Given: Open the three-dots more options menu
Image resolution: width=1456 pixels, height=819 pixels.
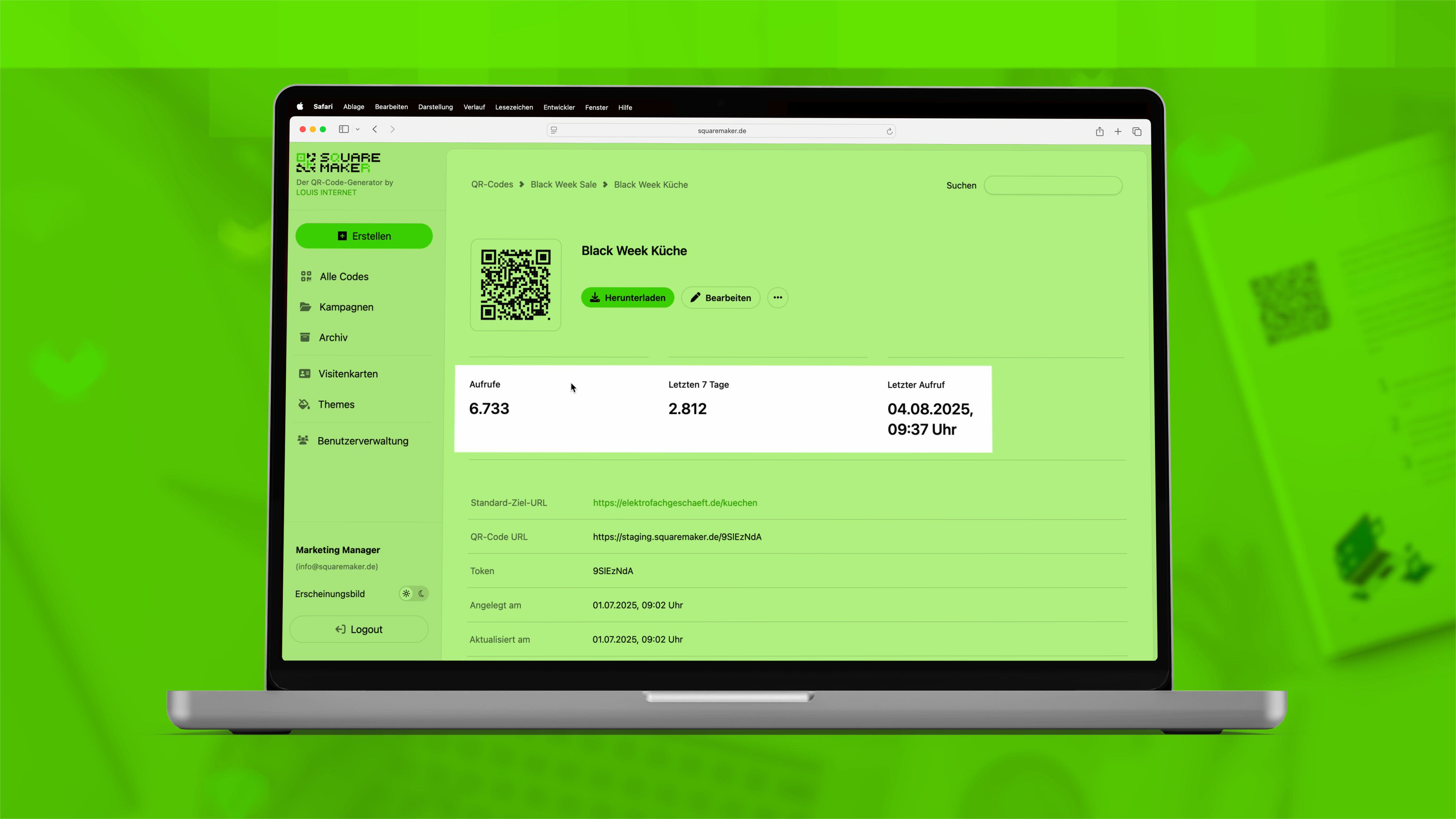Looking at the screenshot, I should pyautogui.click(x=778, y=298).
